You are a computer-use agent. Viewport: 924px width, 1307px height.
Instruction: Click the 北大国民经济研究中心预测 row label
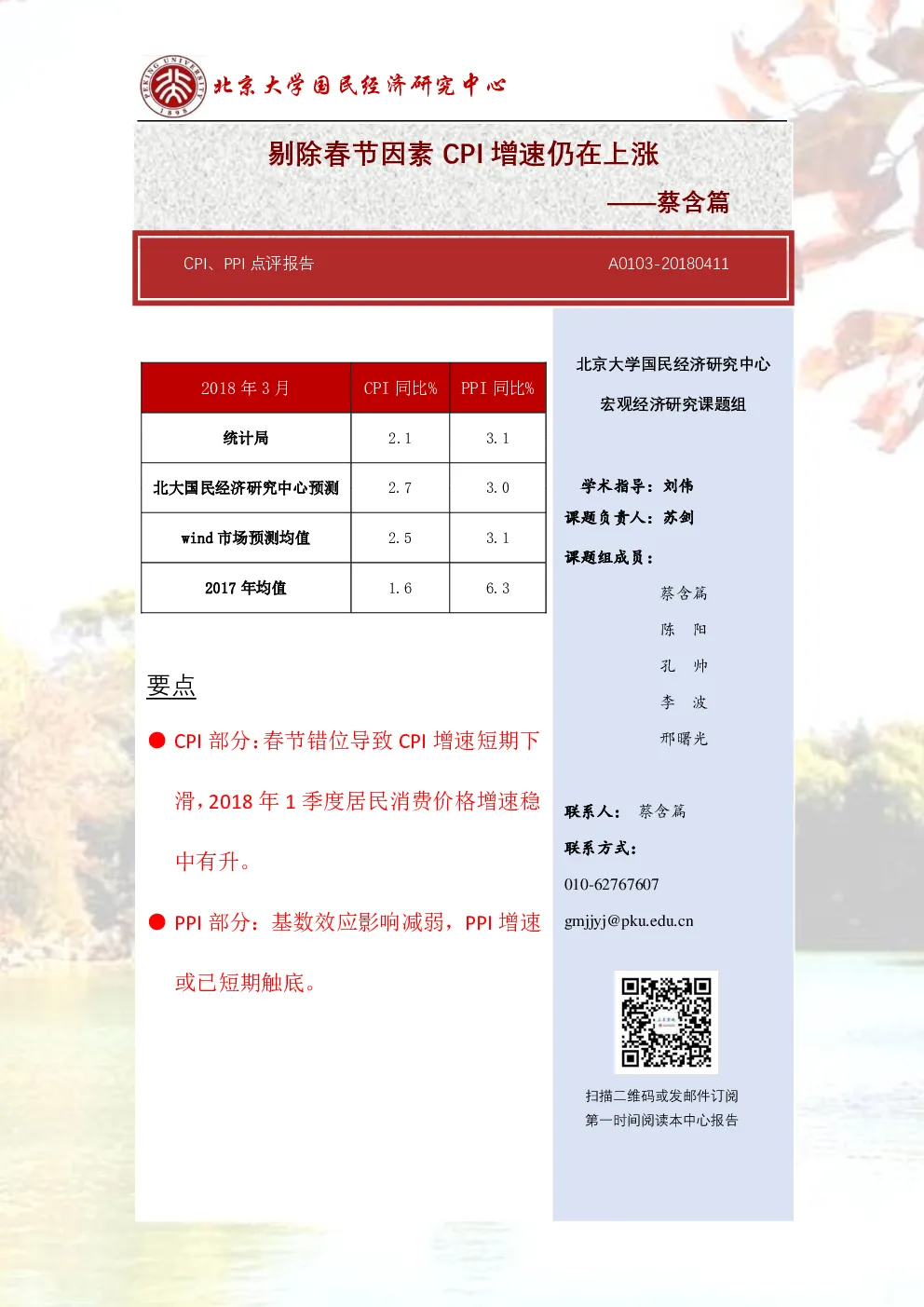(x=246, y=488)
